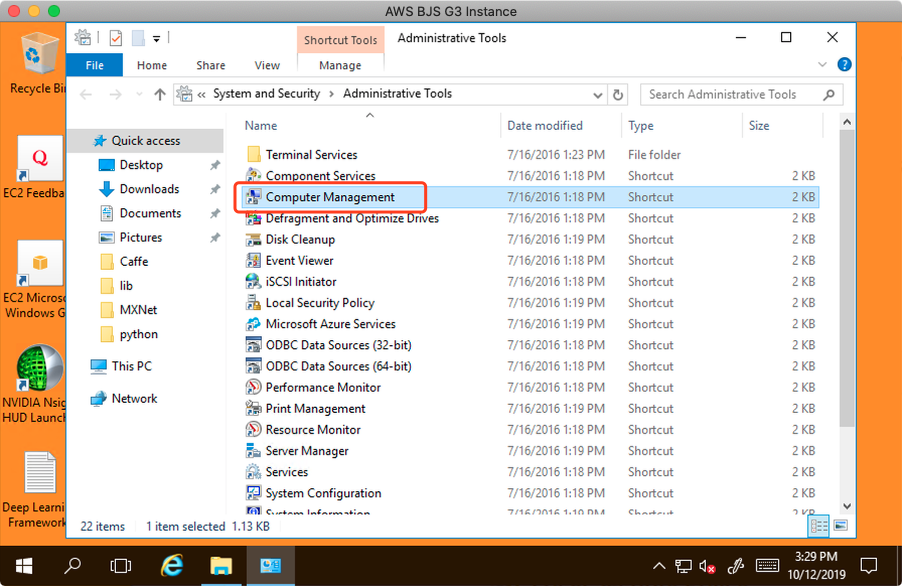Open Internet Explorer from the taskbar

point(172,565)
